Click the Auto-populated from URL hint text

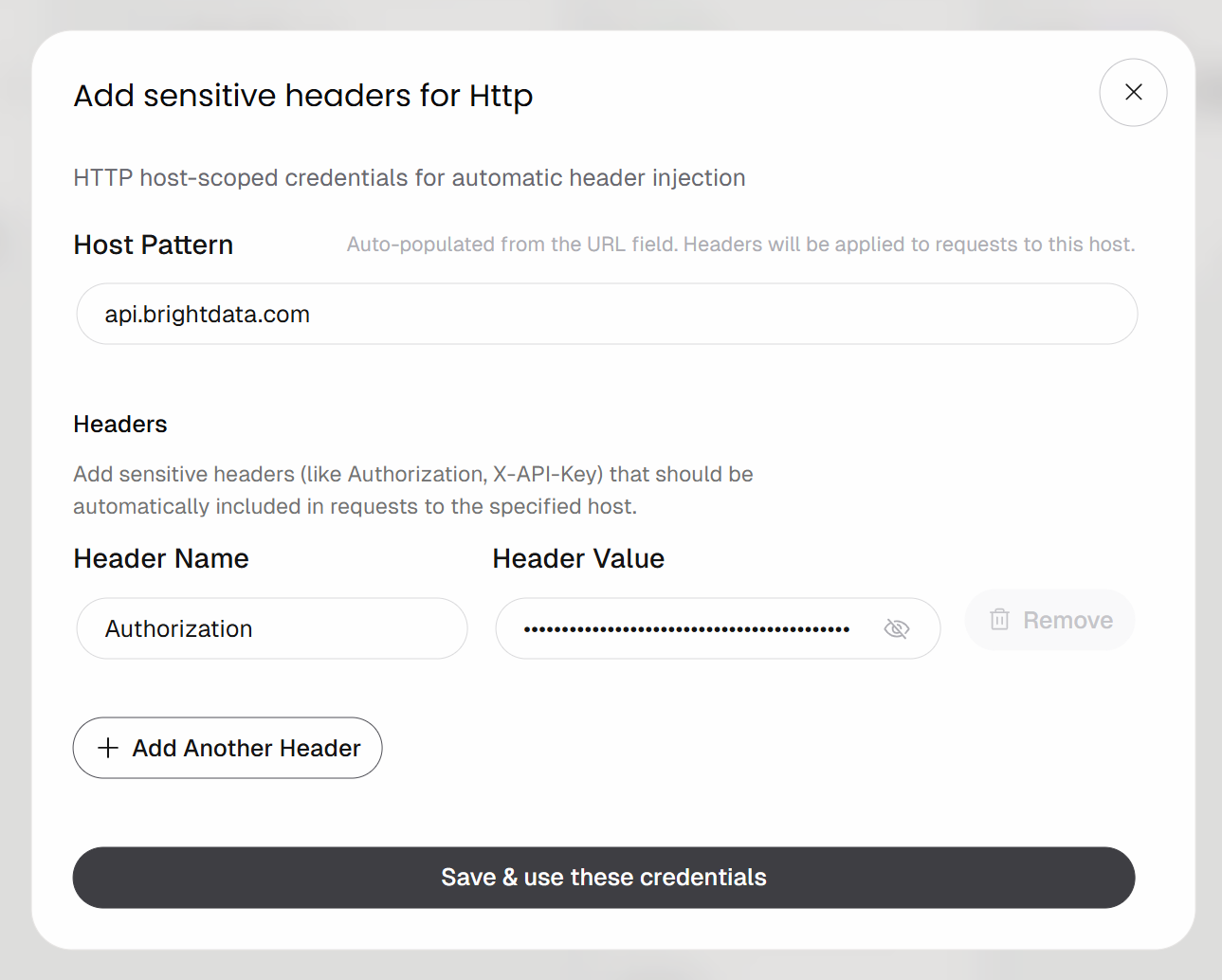pos(740,245)
